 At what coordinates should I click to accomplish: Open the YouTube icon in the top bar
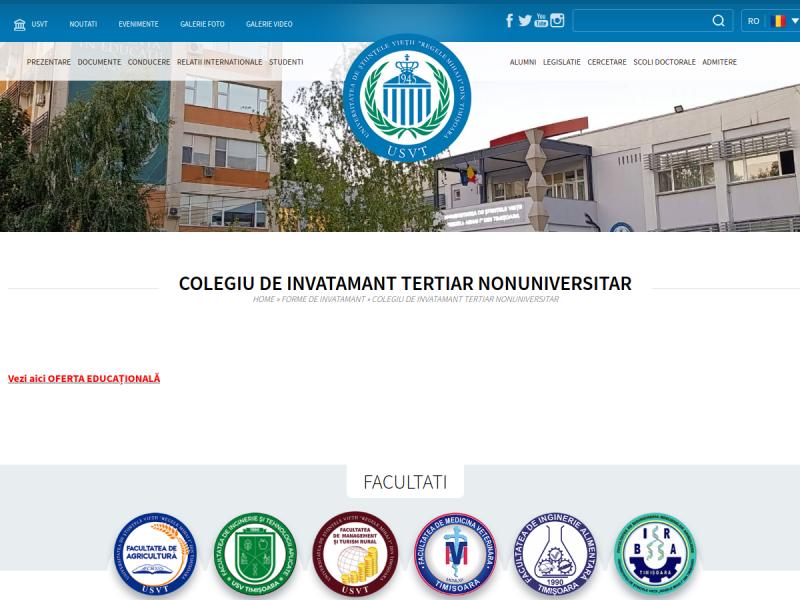pyautogui.click(x=541, y=18)
